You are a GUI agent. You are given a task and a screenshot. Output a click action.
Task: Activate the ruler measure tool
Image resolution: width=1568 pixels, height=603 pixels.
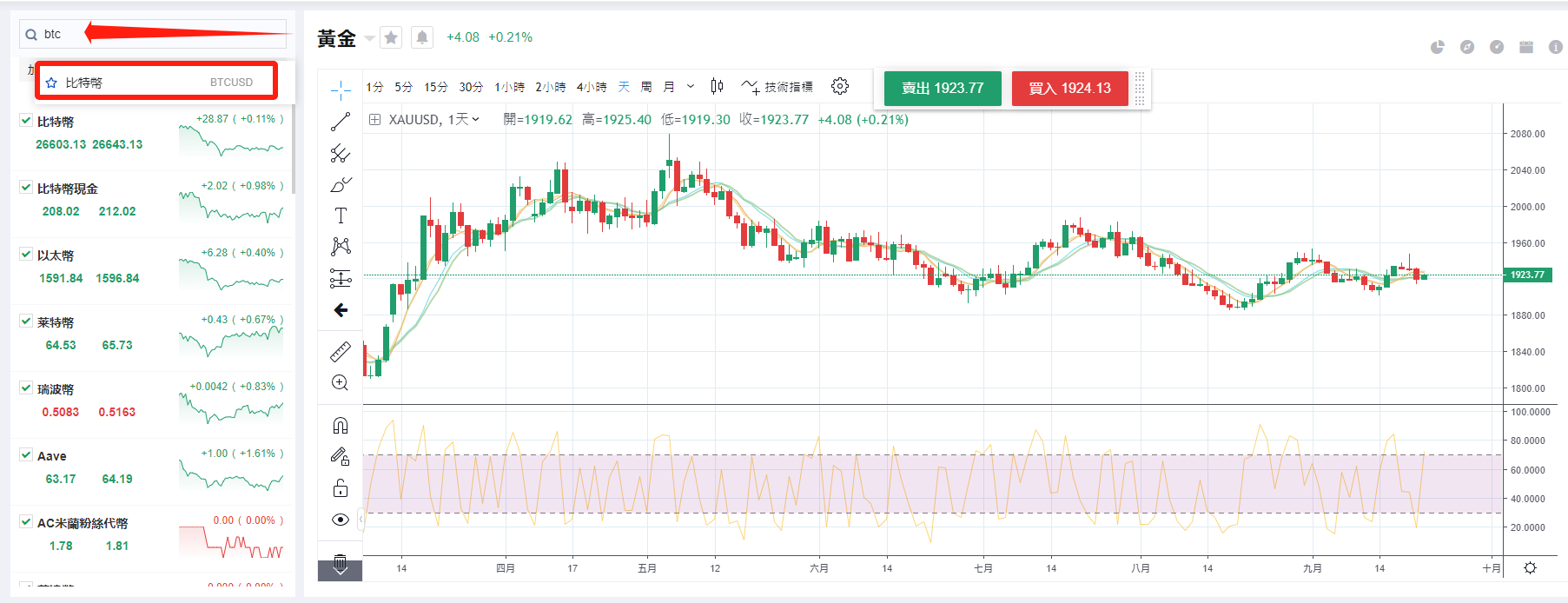tap(341, 352)
